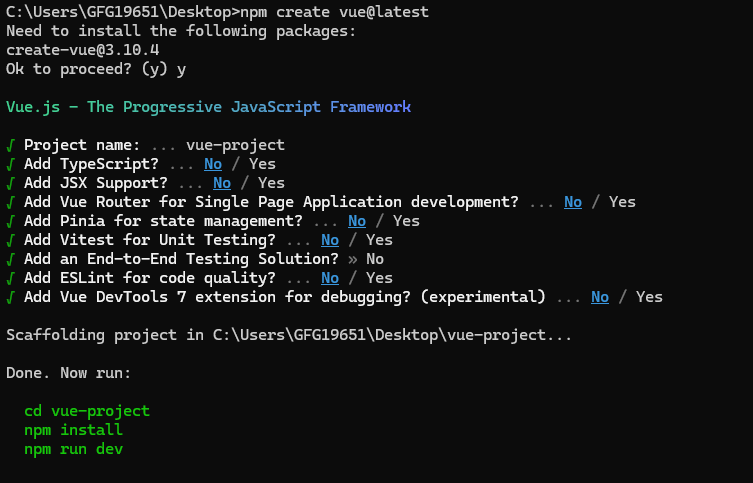The height and width of the screenshot is (483, 753).
Task: Click the checkmark beside Project name
Action: click(x=10, y=145)
